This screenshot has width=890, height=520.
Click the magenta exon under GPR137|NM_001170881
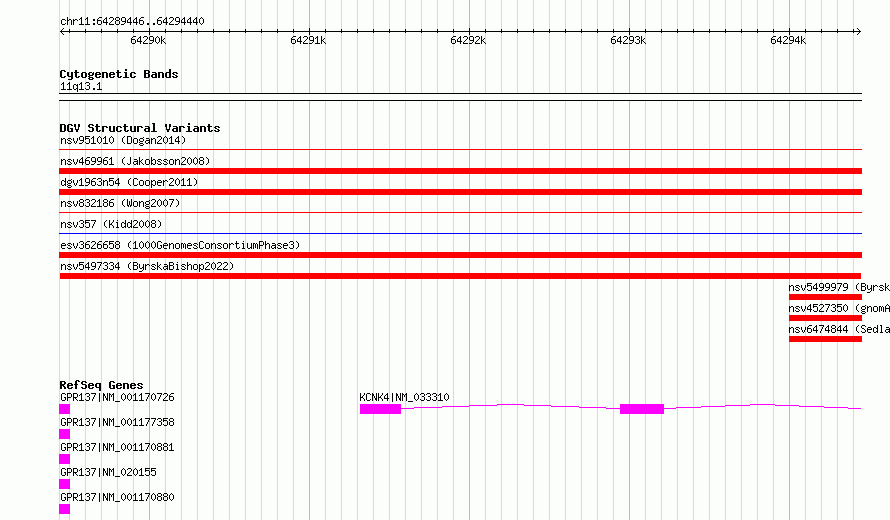65,459
